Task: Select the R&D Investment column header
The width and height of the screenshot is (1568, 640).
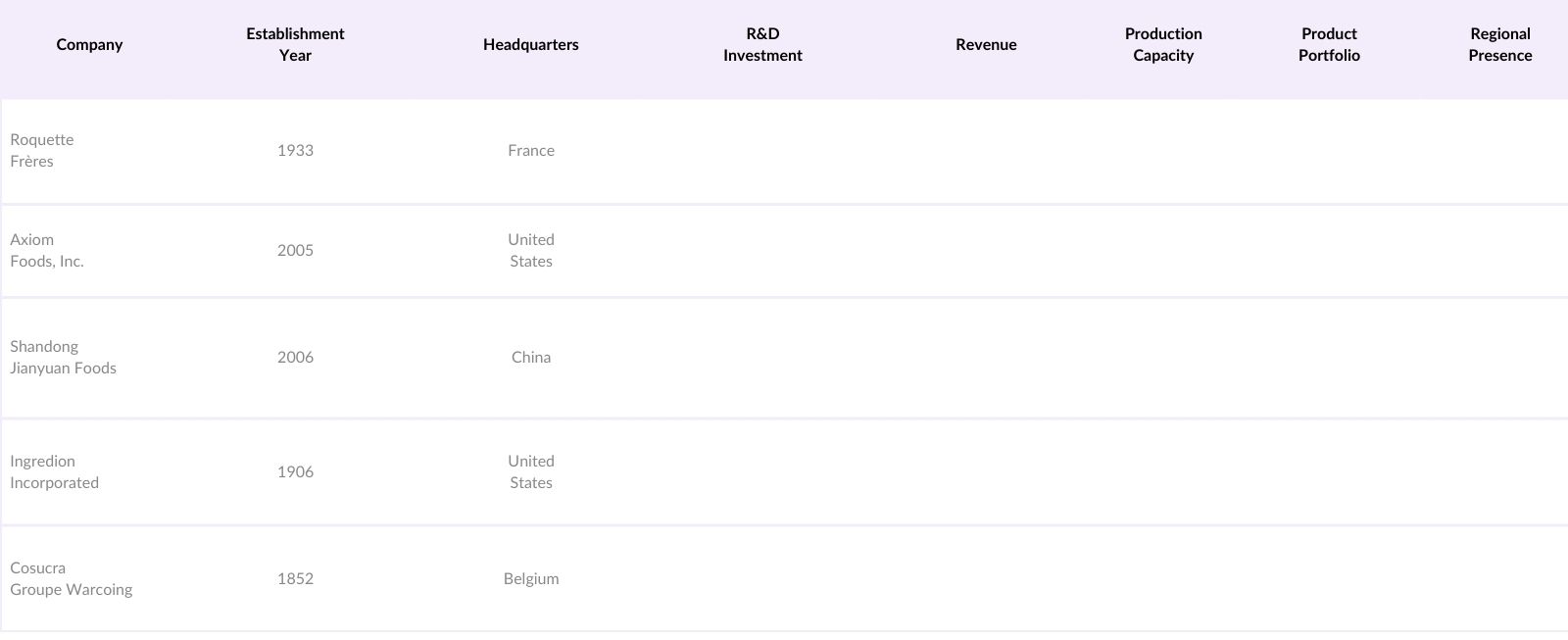Action: [x=762, y=45]
